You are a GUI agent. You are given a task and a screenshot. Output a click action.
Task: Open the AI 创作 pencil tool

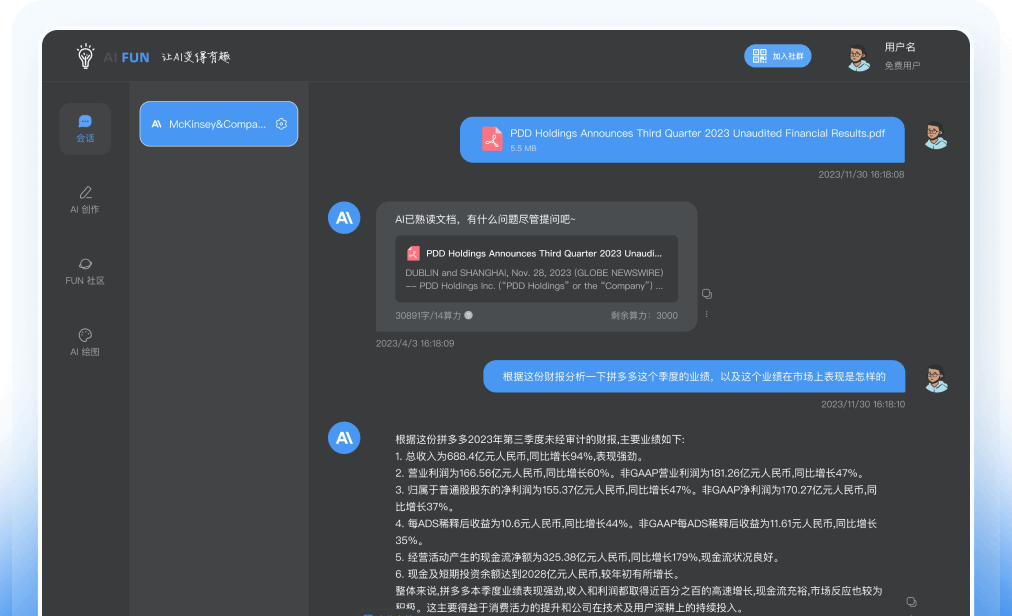[x=85, y=198]
